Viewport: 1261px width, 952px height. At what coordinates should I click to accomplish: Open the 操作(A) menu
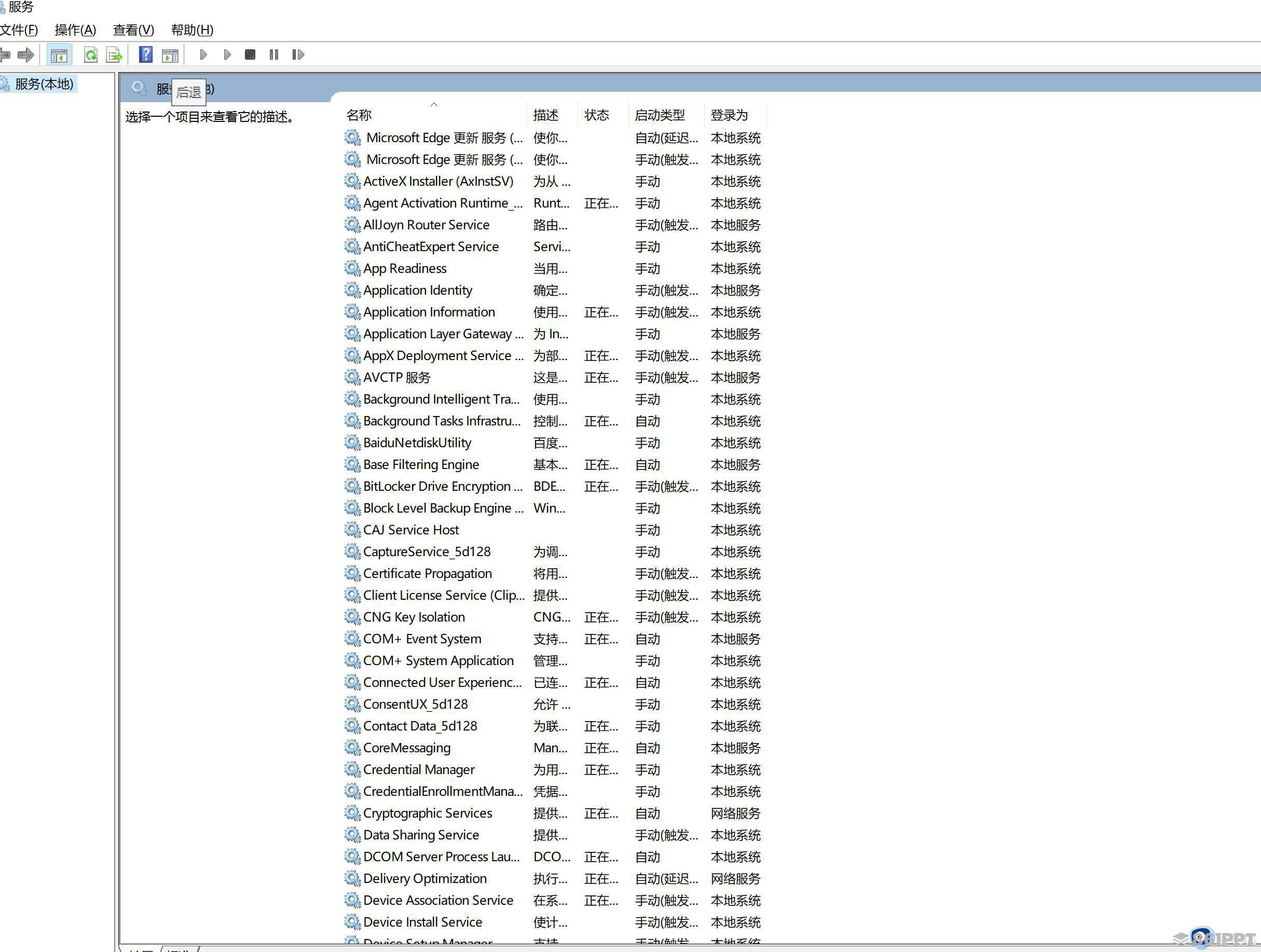click(75, 30)
